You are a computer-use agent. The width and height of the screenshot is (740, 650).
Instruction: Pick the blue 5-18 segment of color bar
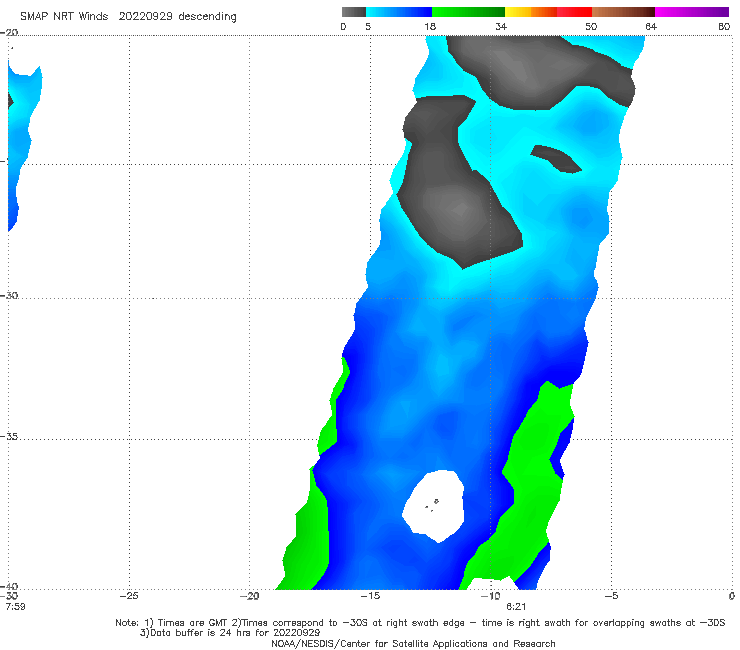click(x=399, y=12)
